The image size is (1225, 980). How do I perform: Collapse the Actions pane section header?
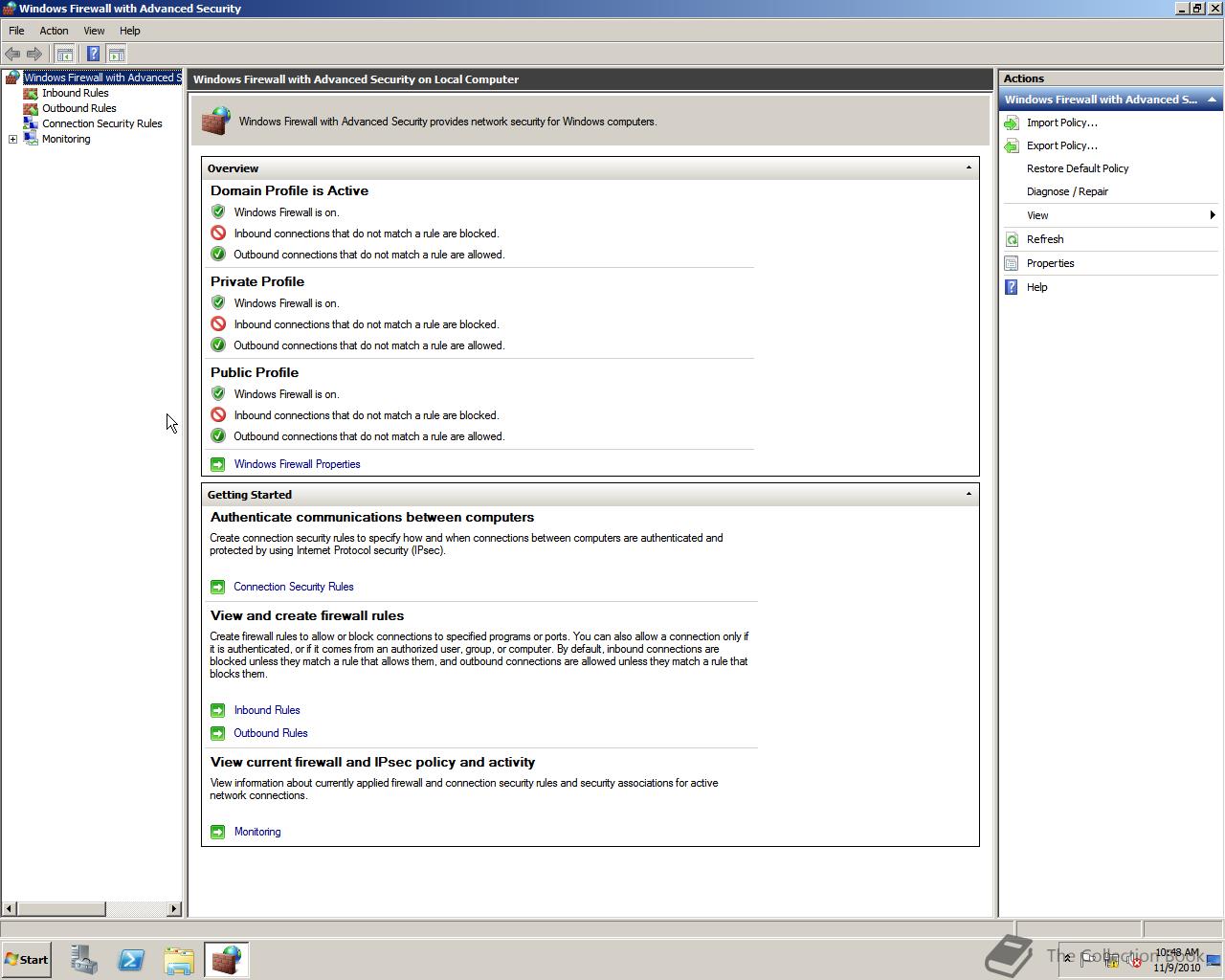click(x=1212, y=100)
